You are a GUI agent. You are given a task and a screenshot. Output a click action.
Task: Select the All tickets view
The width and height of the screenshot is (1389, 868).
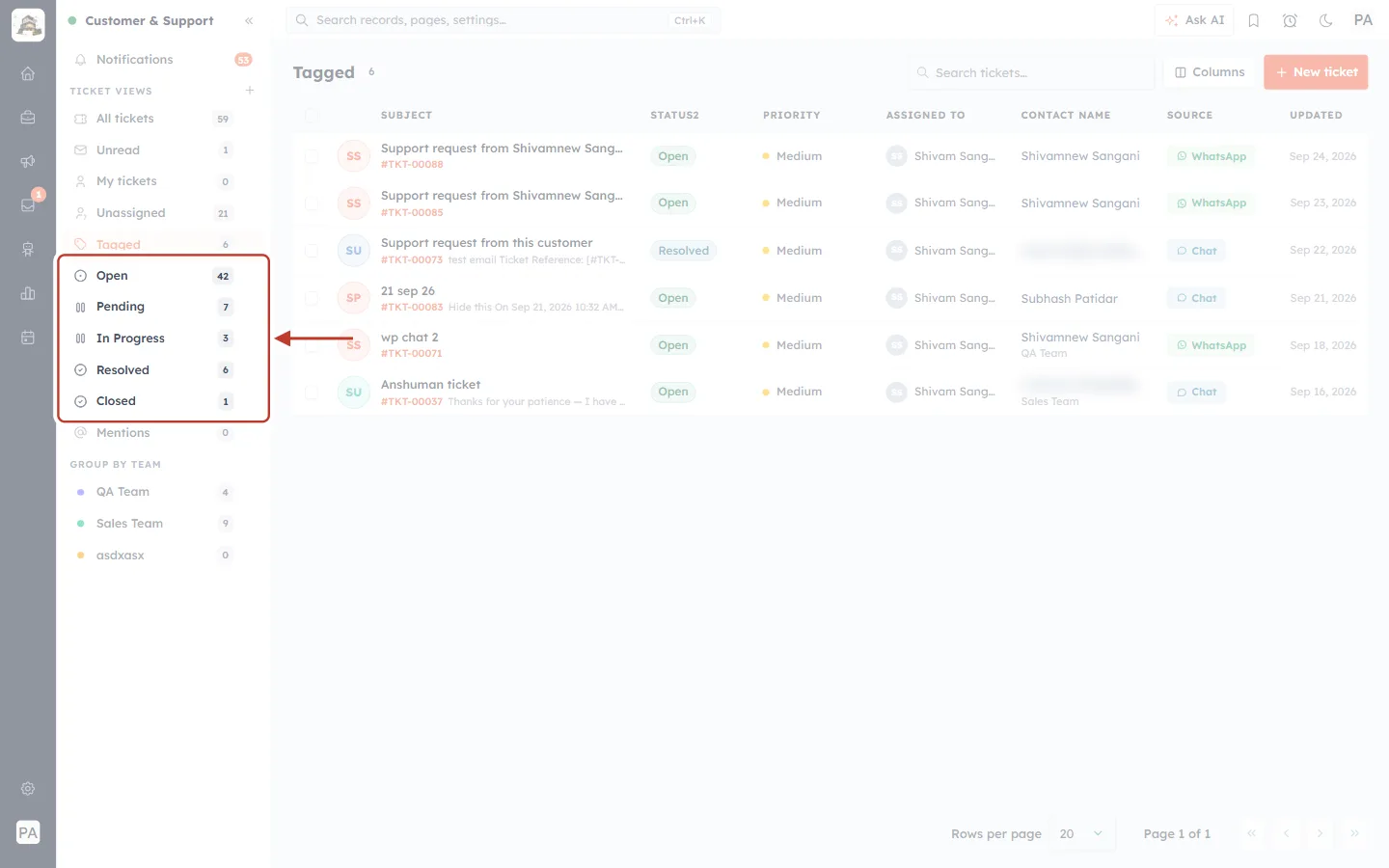click(154, 119)
